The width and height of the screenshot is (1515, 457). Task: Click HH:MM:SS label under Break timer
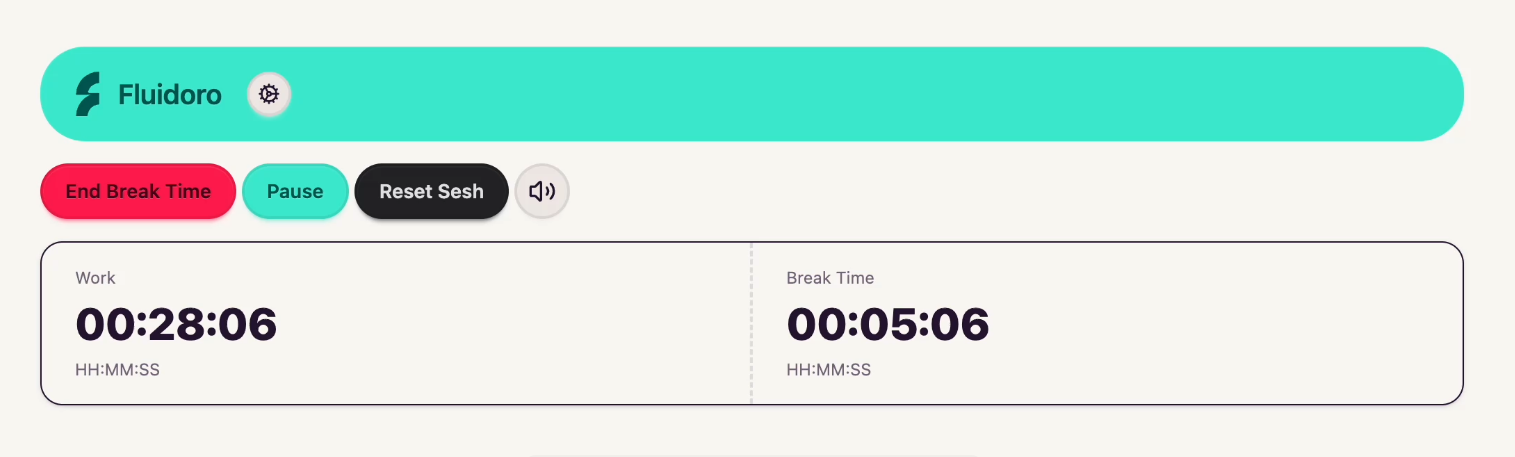pos(828,370)
